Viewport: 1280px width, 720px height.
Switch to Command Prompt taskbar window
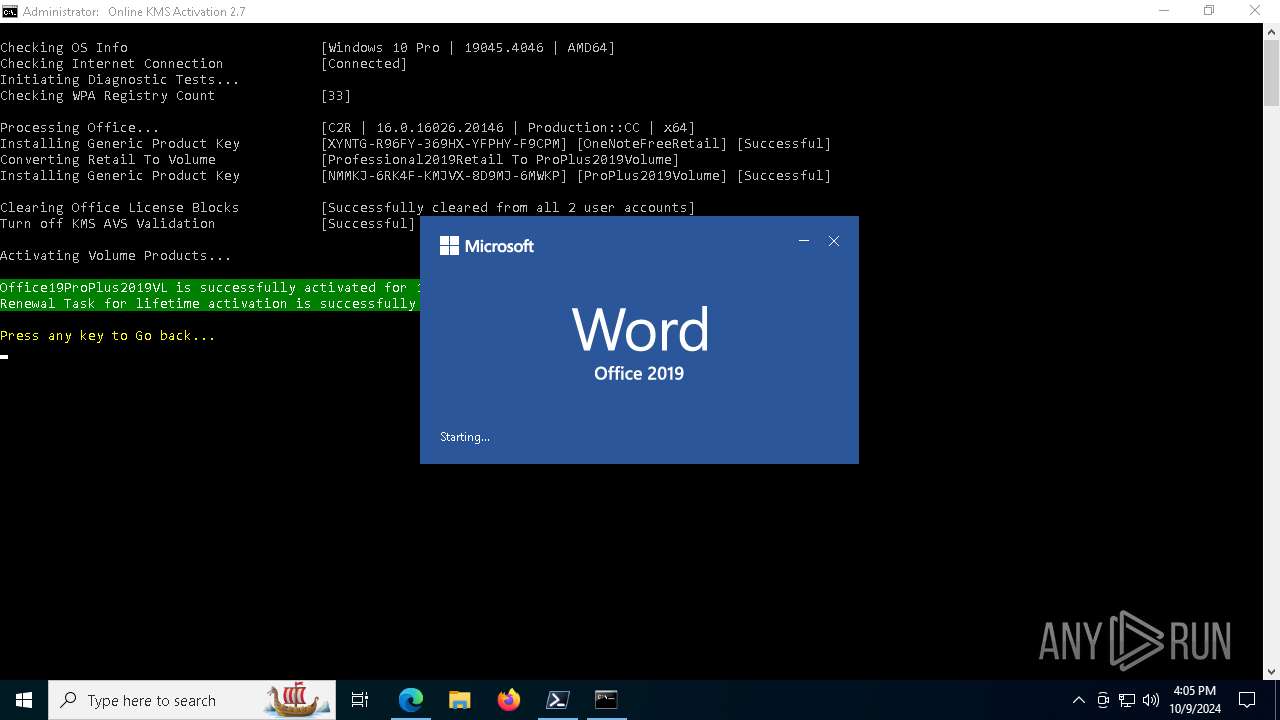[606, 700]
